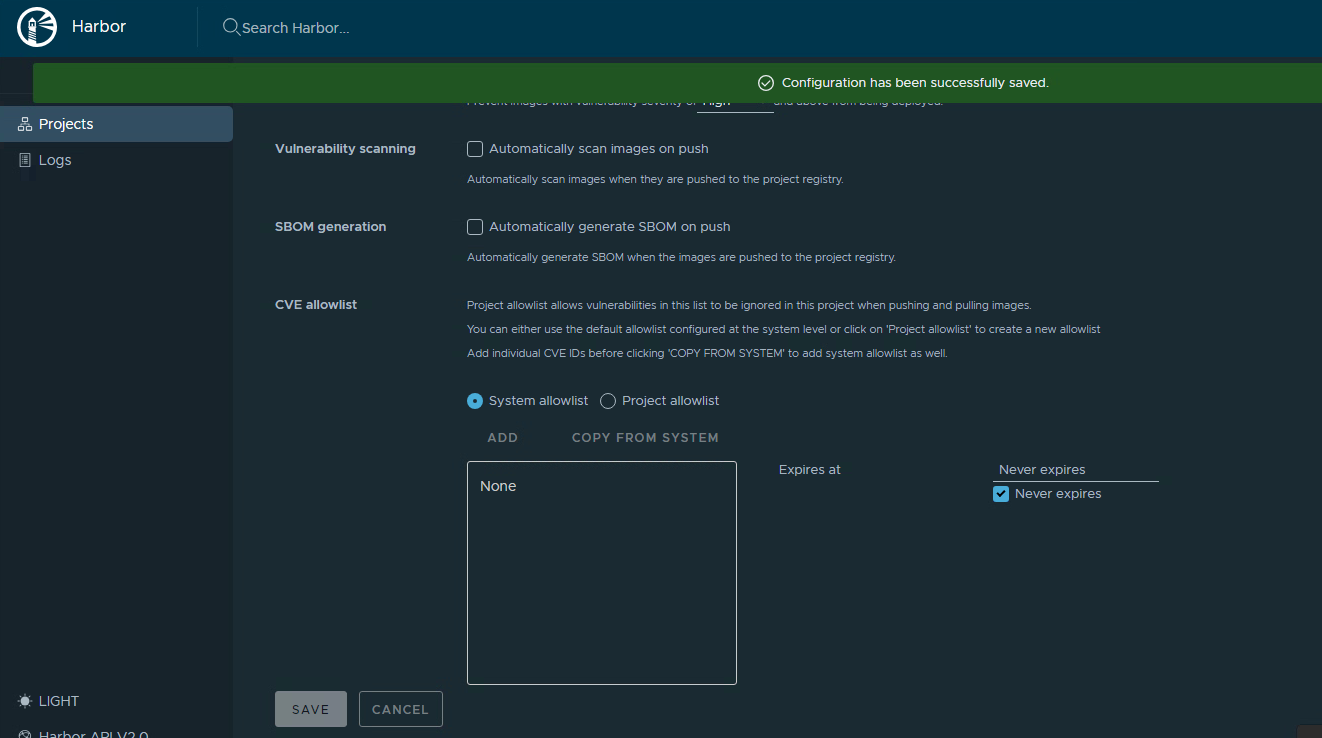Click the Expires at date field
The height and width of the screenshot is (738, 1322).
click(x=1076, y=470)
